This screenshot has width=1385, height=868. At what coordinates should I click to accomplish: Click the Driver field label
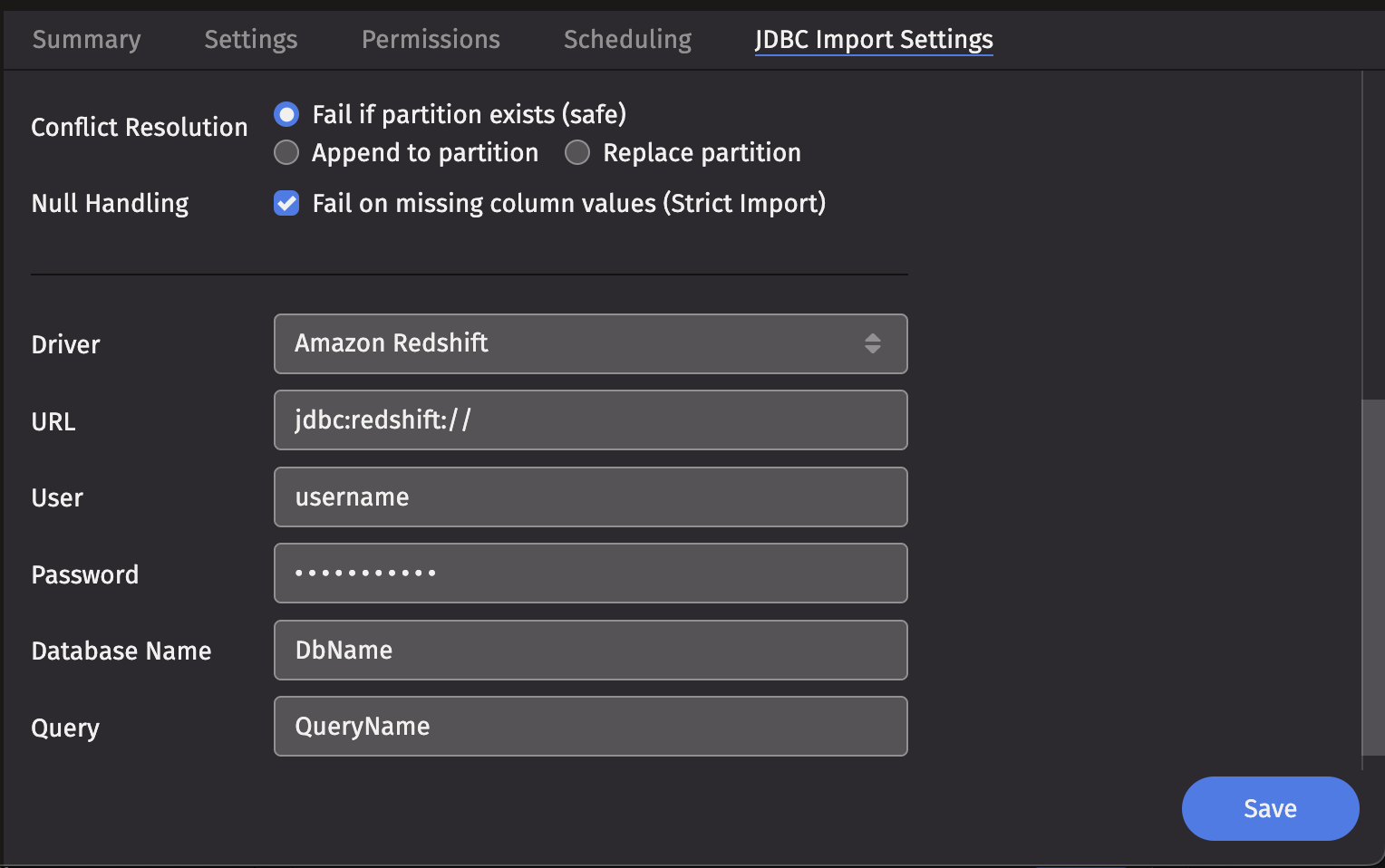coord(65,344)
